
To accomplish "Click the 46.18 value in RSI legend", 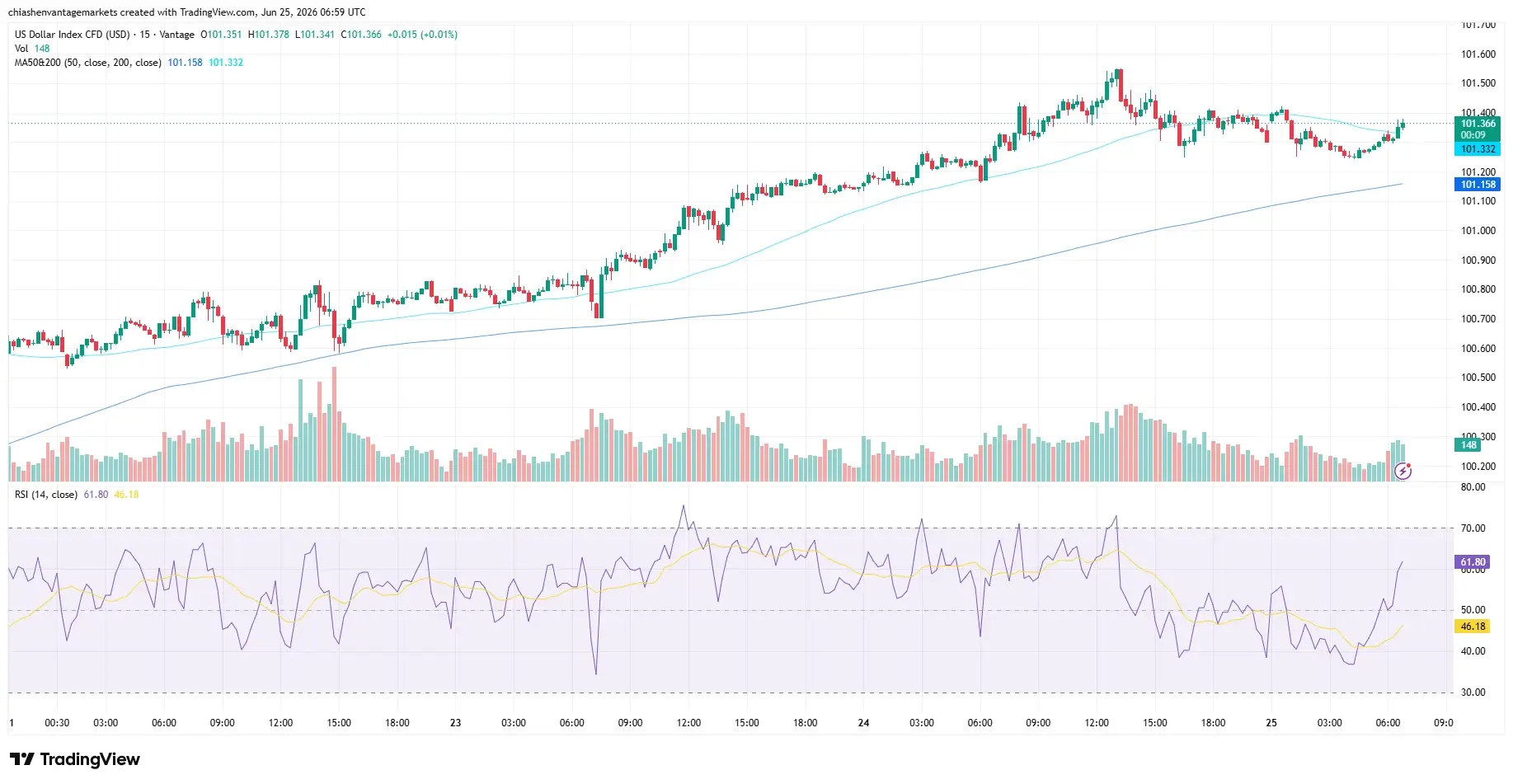I will point(126,495).
